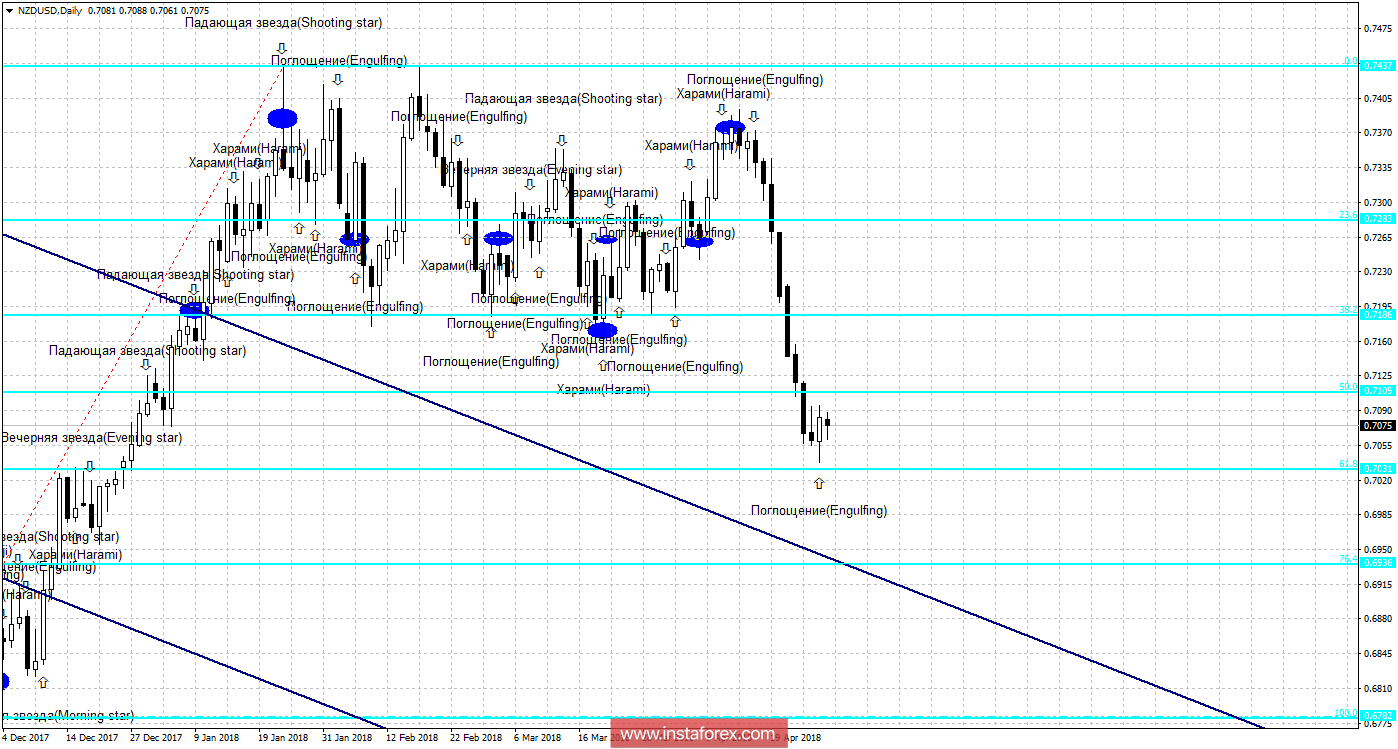Click the 0.7405 price axis value
This screenshot has height=749, width=1398.
point(1378,98)
